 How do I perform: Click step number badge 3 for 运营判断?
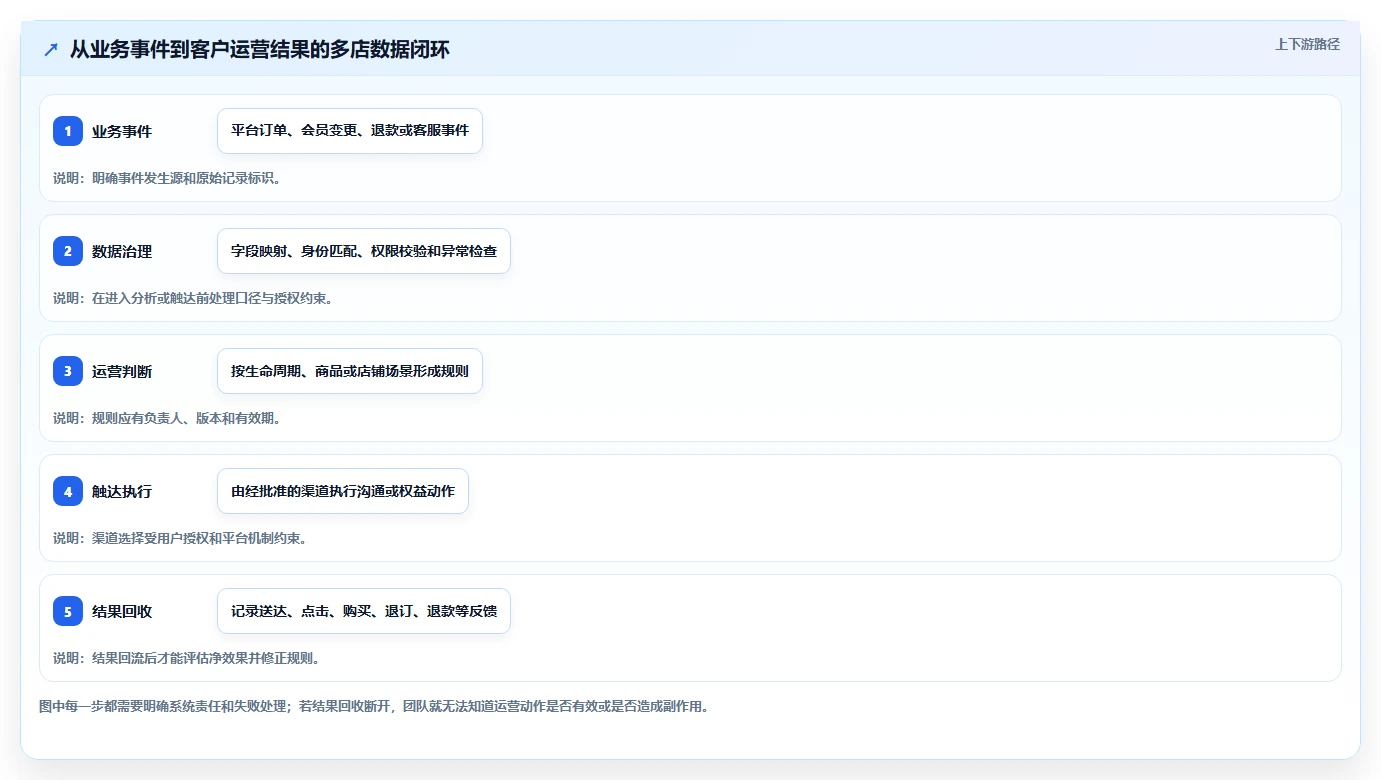[x=68, y=371]
